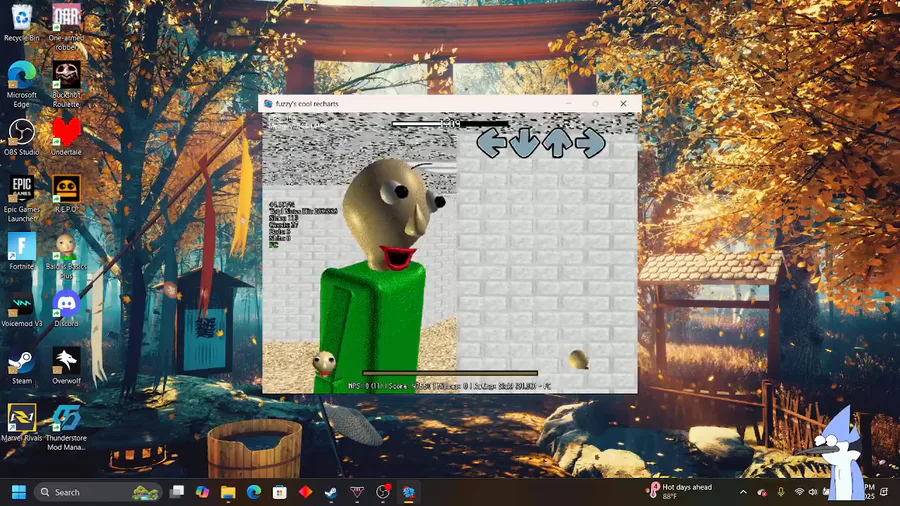The width and height of the screenshot is (900, 506).
Task: Click the right arrow note receptor
Action: 591,143
